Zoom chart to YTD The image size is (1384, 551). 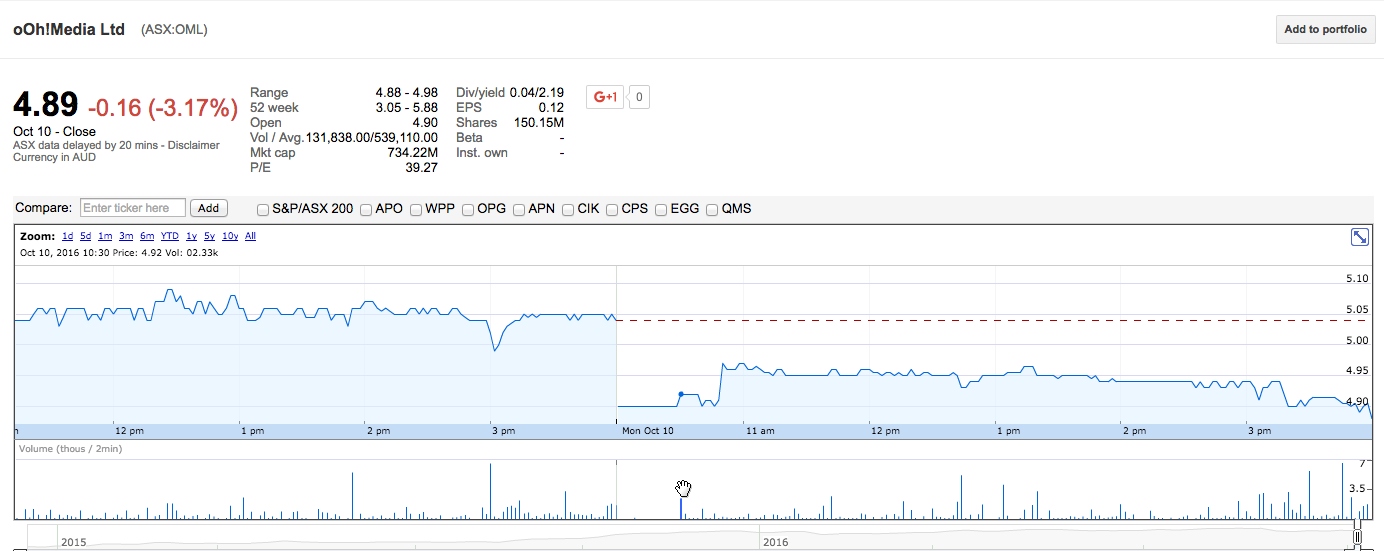[170, 237]
